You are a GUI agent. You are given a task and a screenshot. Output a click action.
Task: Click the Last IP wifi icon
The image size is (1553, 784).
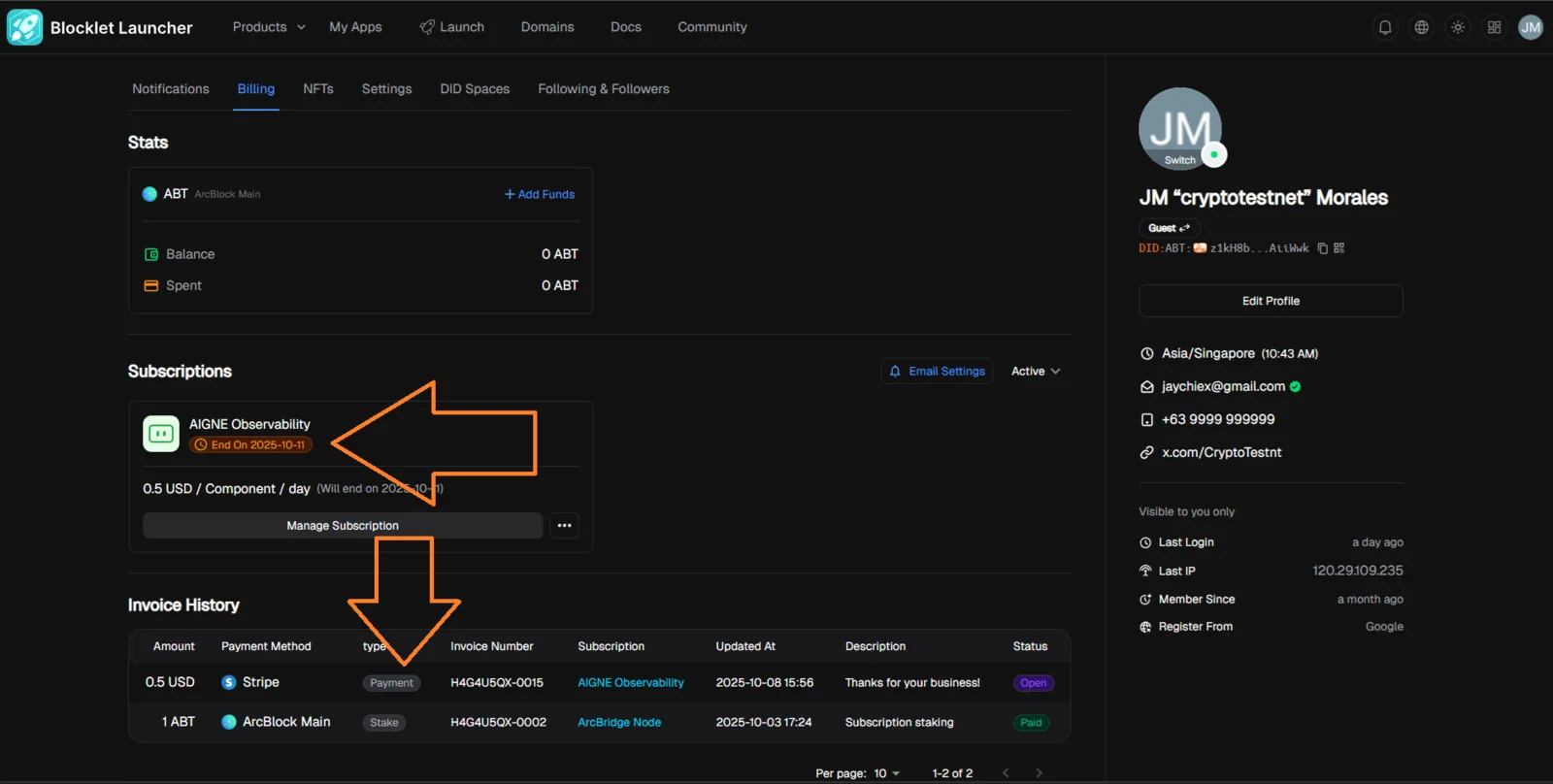[x=1145, y=572]
